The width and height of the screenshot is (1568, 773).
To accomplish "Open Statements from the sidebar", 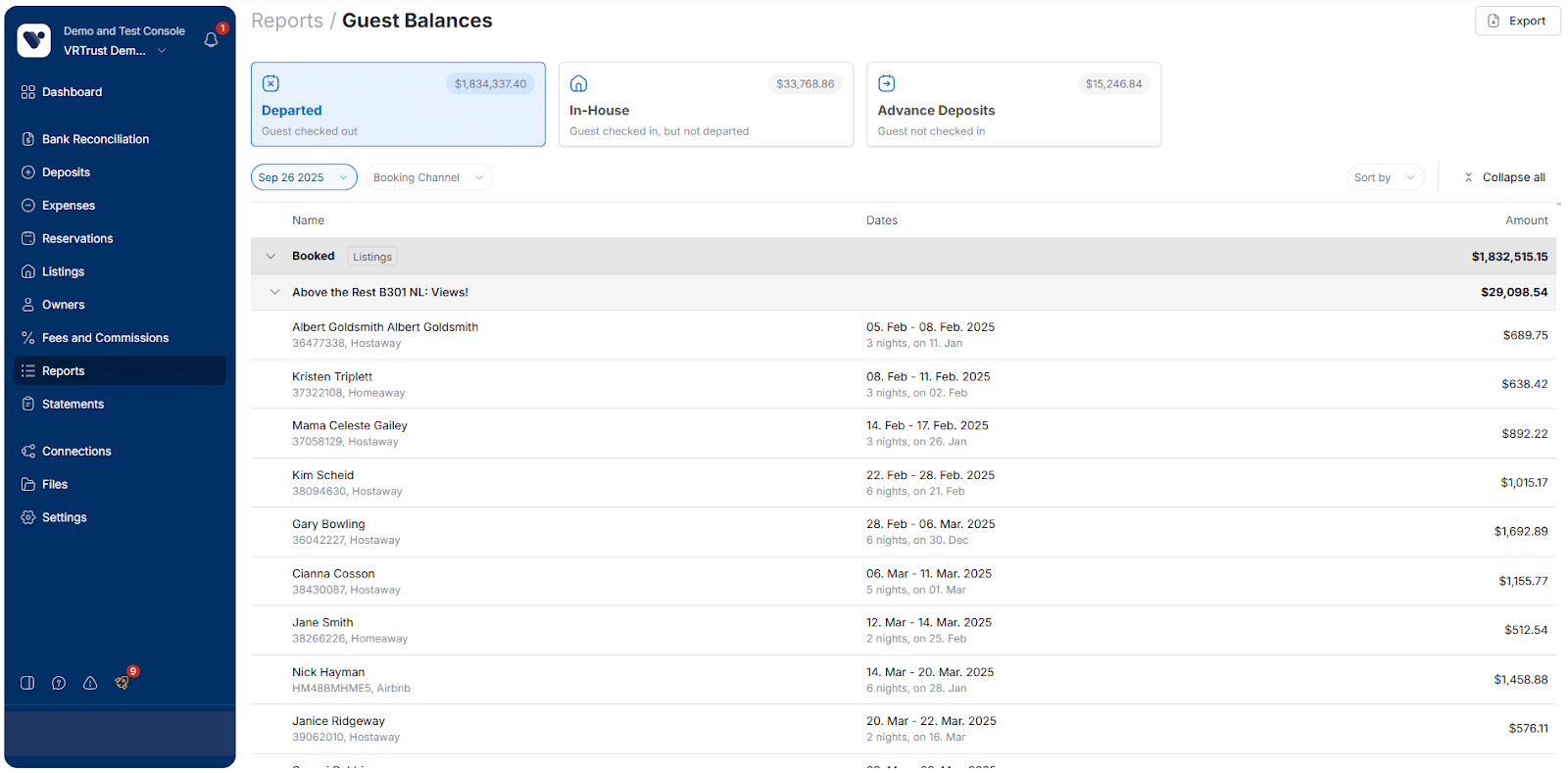I will pyautogui.click(x=73, y=404).
